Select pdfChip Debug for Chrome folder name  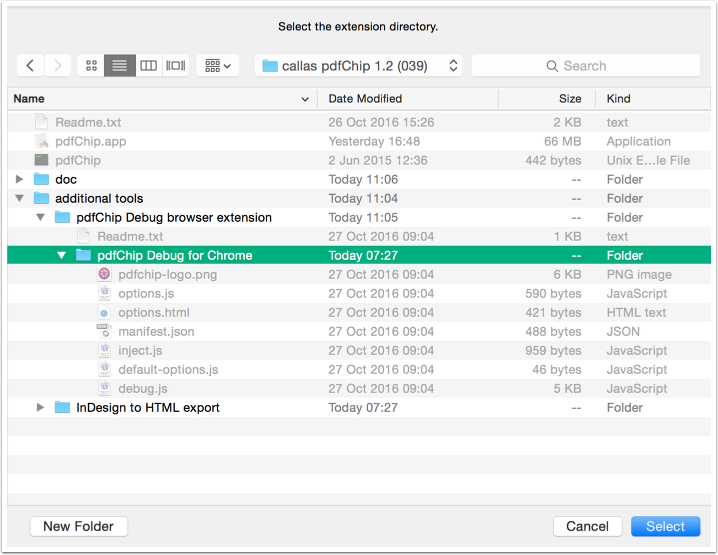[175, 256]
